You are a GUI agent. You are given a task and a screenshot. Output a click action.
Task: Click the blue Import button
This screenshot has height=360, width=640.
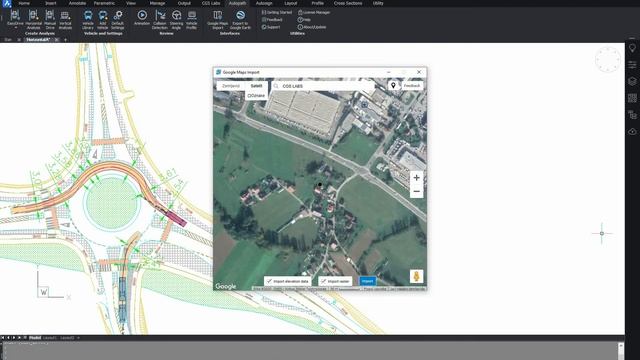click(367, 281)
